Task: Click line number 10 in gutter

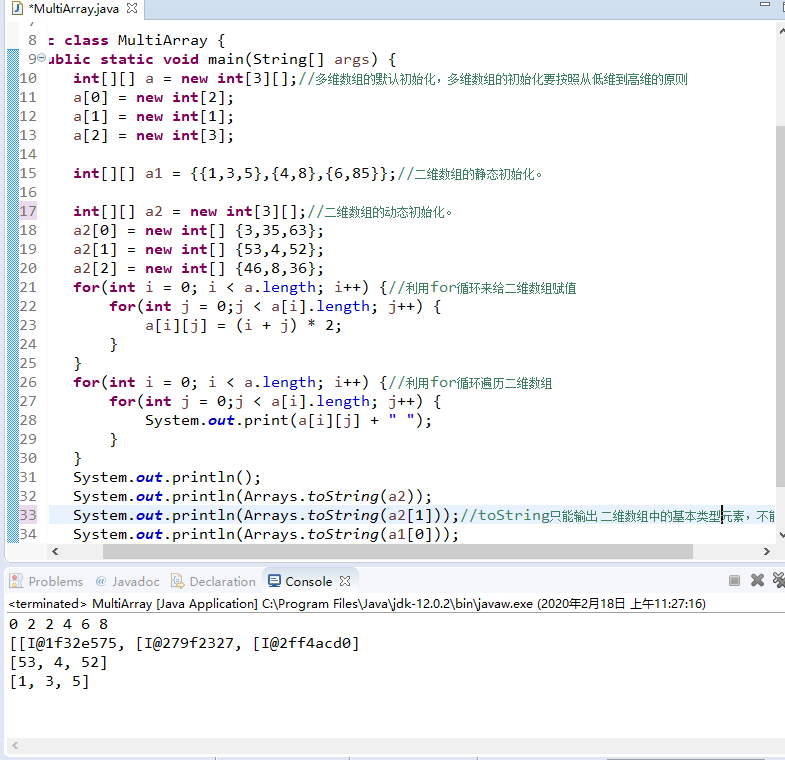Action: (28, 79)
